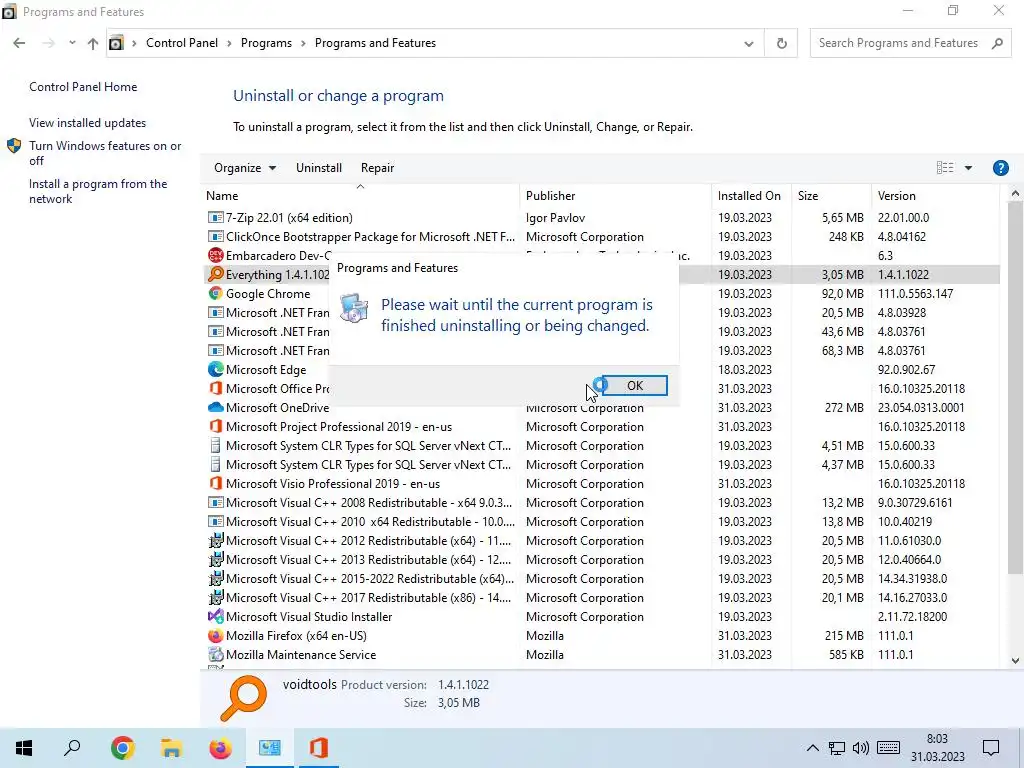Screen dimensions: 1024x768
Task: Select Microsoft Visual C++ 2008 Redistributable row
Action: 602,503
